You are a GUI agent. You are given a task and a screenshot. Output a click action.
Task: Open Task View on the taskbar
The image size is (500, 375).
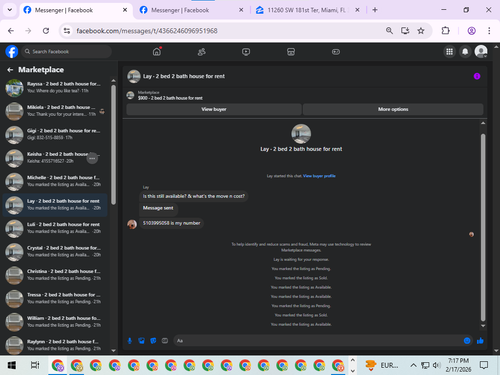[35, 365]
